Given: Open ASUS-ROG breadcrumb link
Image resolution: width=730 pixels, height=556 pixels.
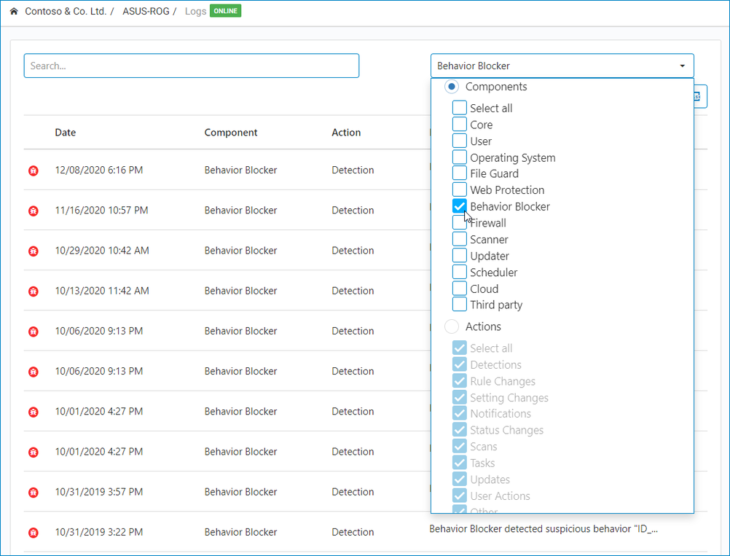Looking at the screenshot, I should (146, 11).
